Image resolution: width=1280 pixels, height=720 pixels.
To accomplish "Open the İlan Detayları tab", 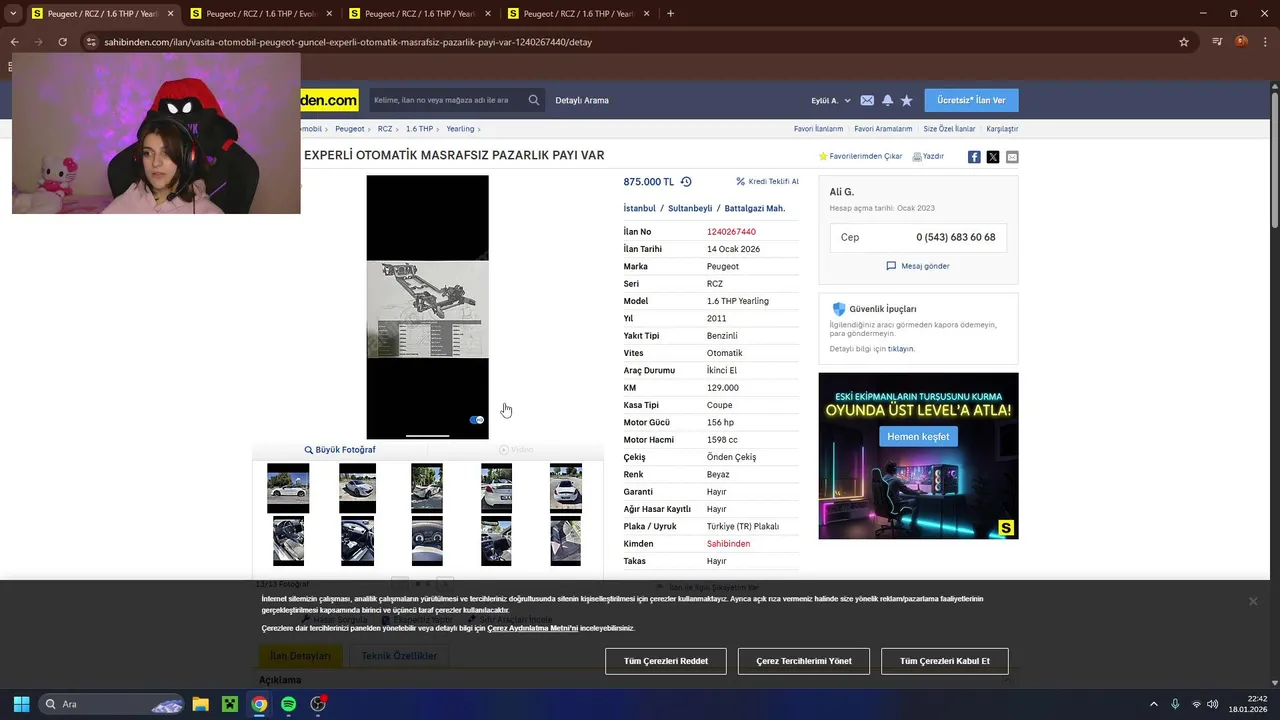I will pos(300,656).
